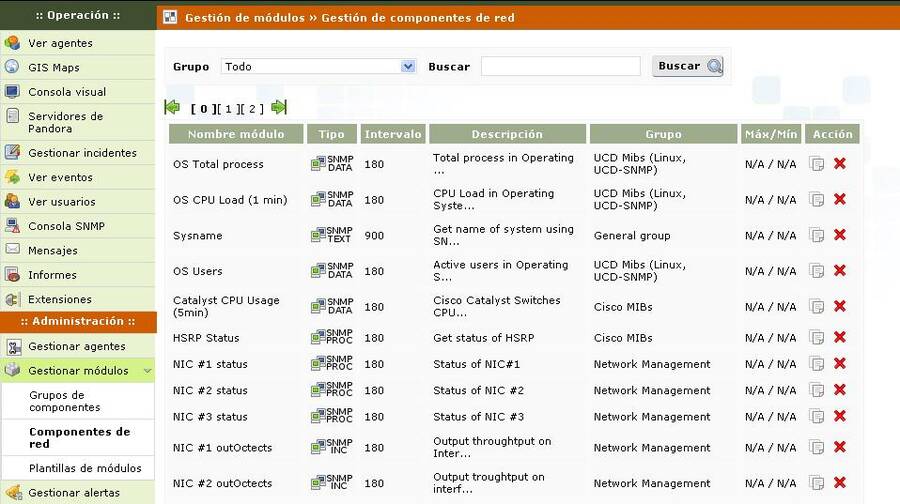900x504 pixels.
Task: Duplicate the OS Users module
Action: (x=816, y=271)
